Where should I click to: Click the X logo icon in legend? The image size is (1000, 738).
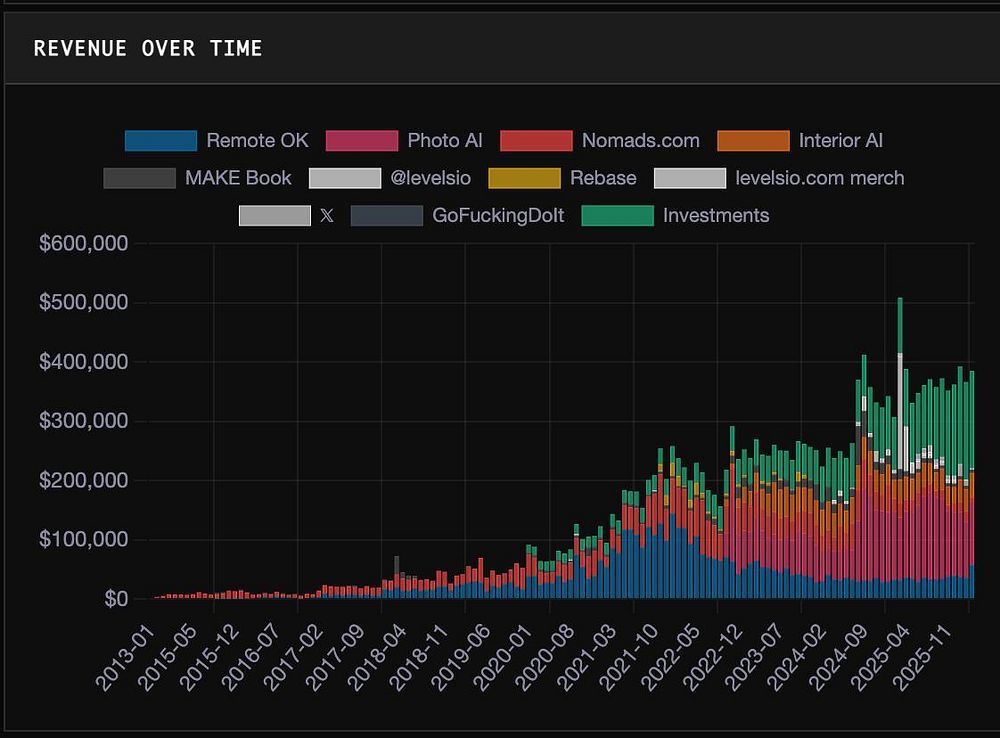(x=327, y=216)
